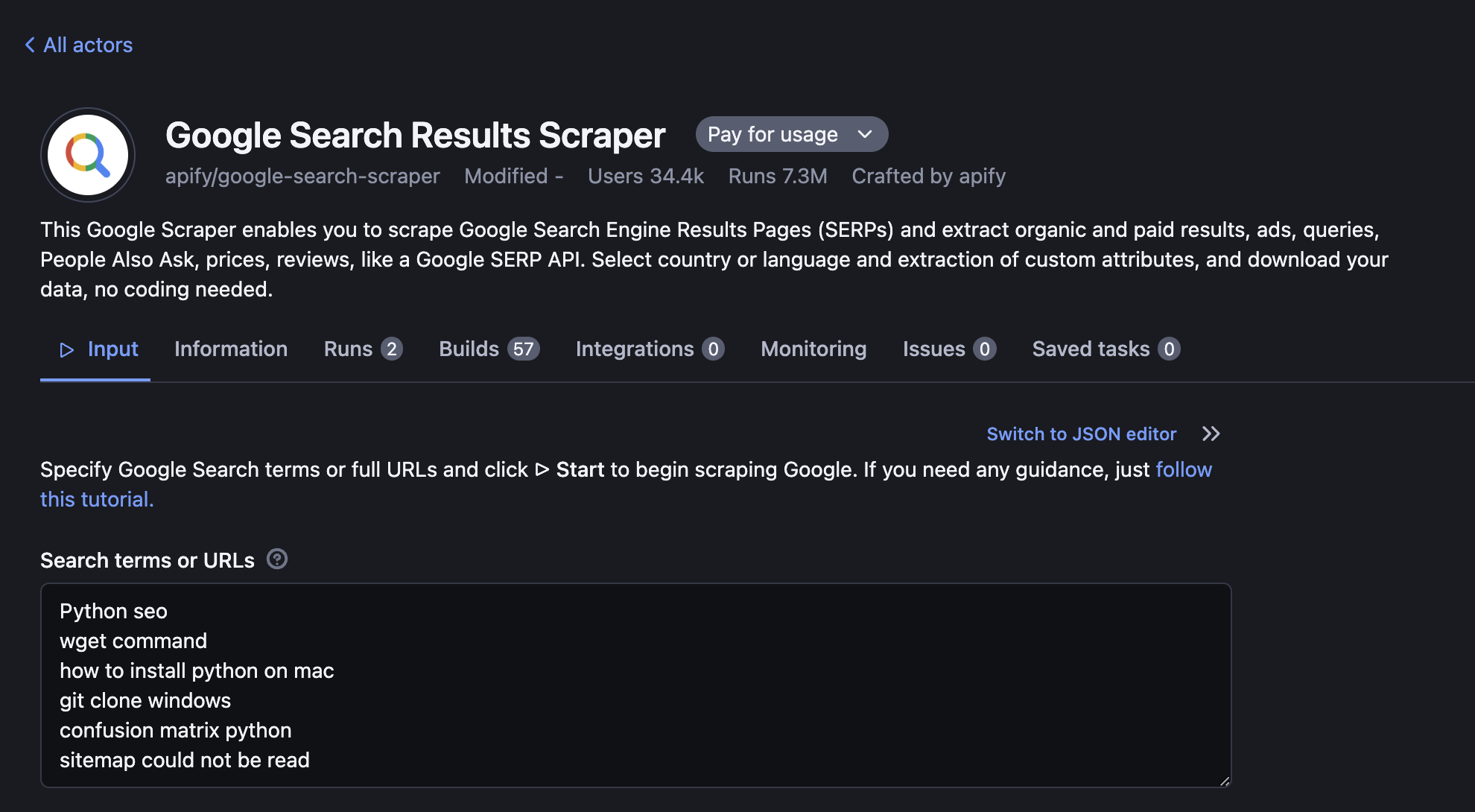Viewport: 1475px width, 812px height.
Task: Click the Start playback button
Action: coord(65,349)
